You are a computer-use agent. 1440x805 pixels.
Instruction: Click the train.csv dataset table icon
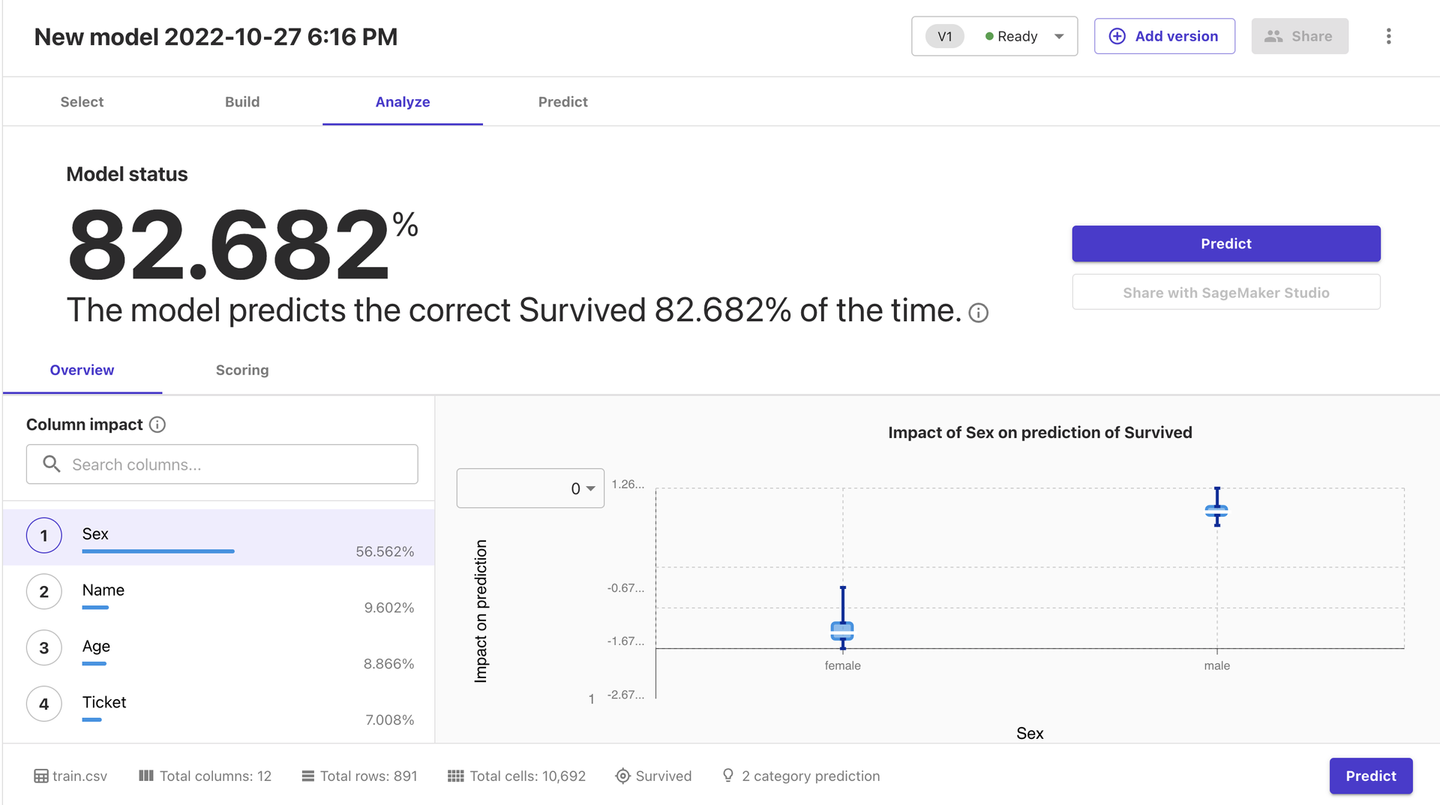tap(41, 776)
